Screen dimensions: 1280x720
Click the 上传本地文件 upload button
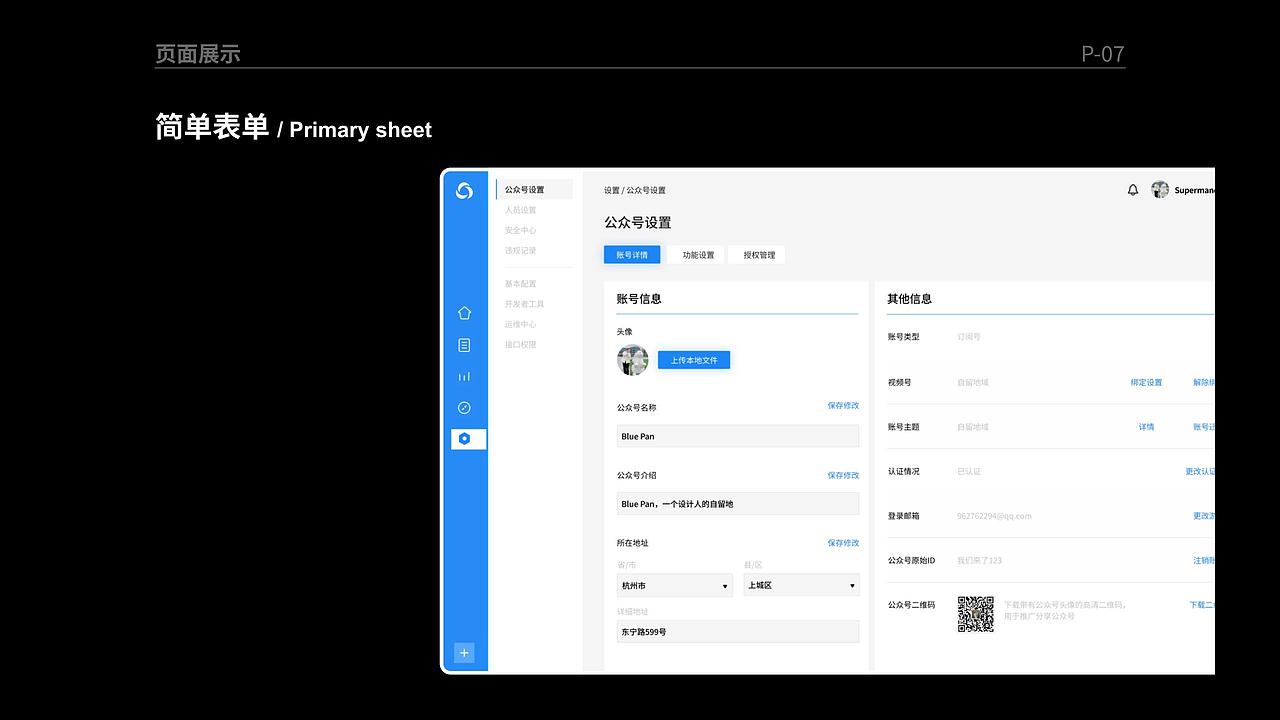click(694, 360)
